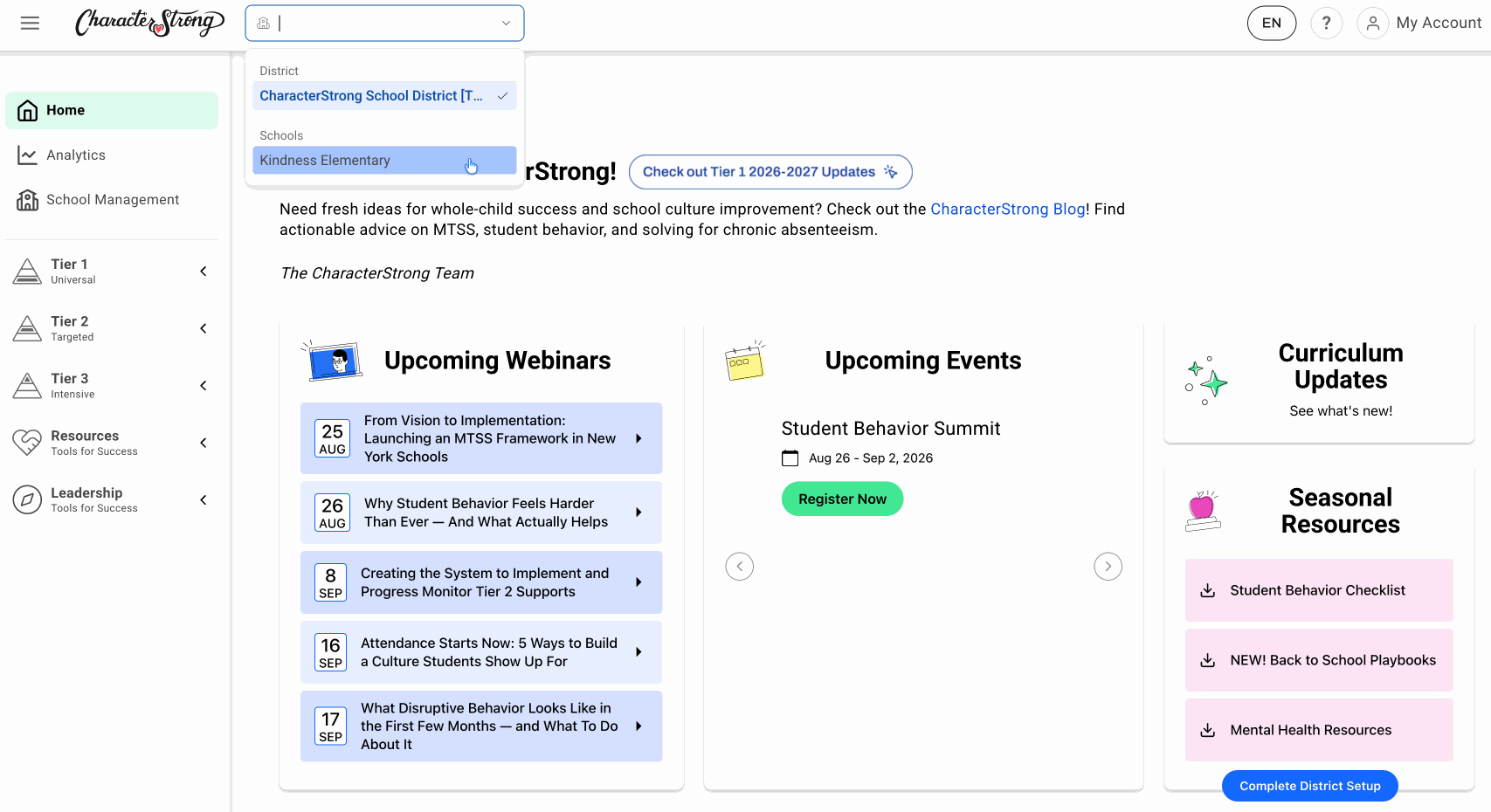Type in the school search field
Screen dimensions: 1491x812
coord(384,24)
